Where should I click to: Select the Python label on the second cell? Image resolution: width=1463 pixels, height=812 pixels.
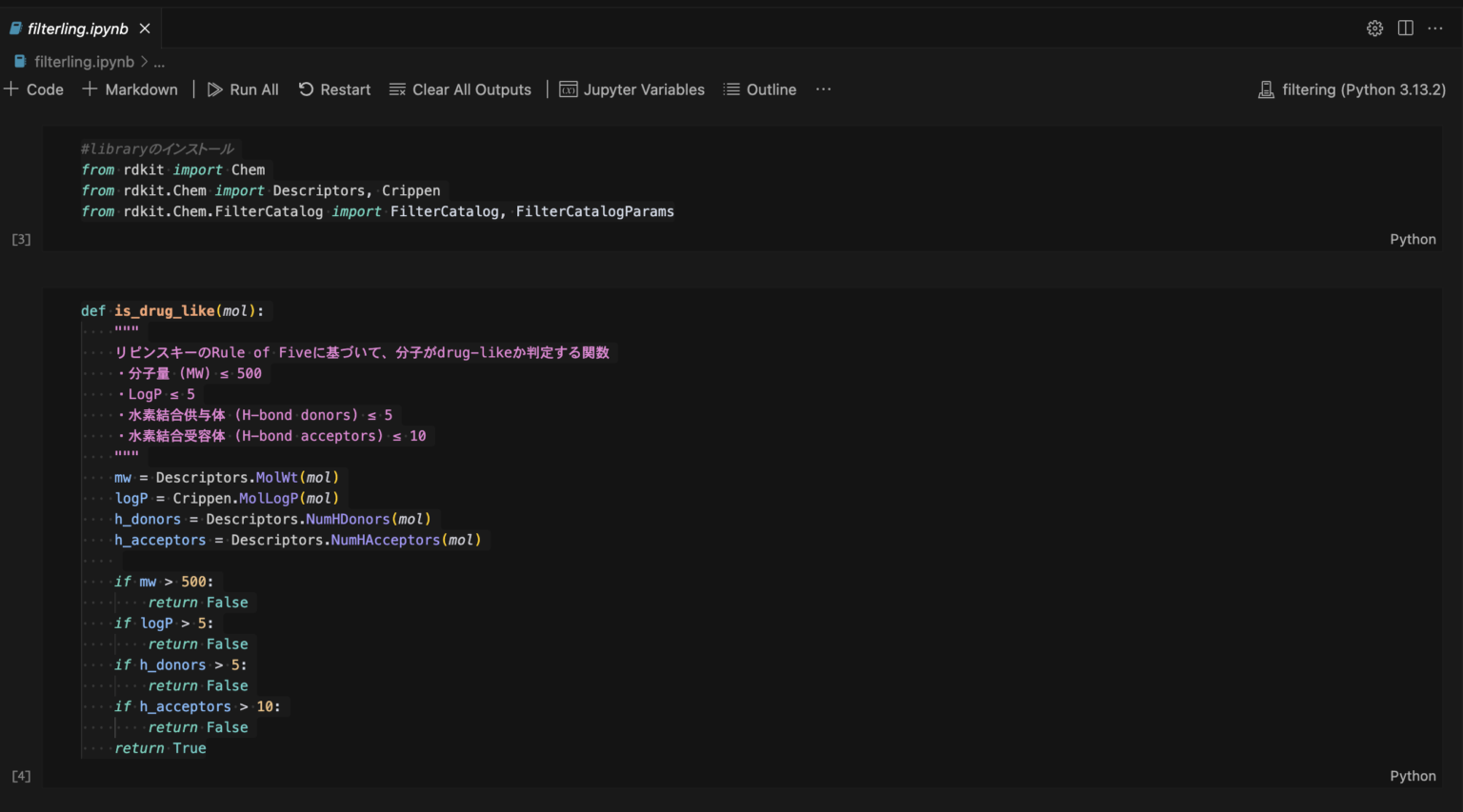pos(1413,775)
